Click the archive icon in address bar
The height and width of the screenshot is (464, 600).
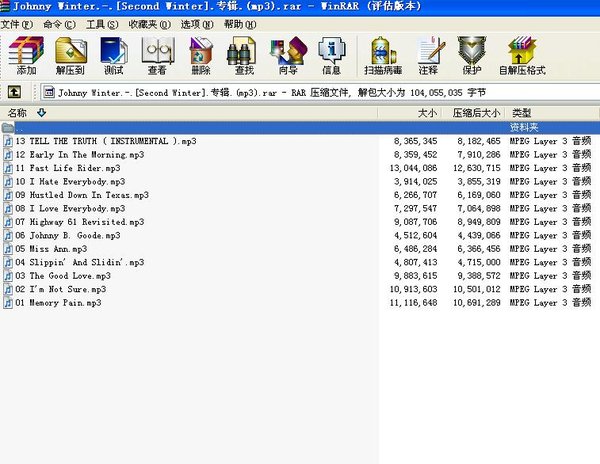pyautogui.click(x=49, y=92)
